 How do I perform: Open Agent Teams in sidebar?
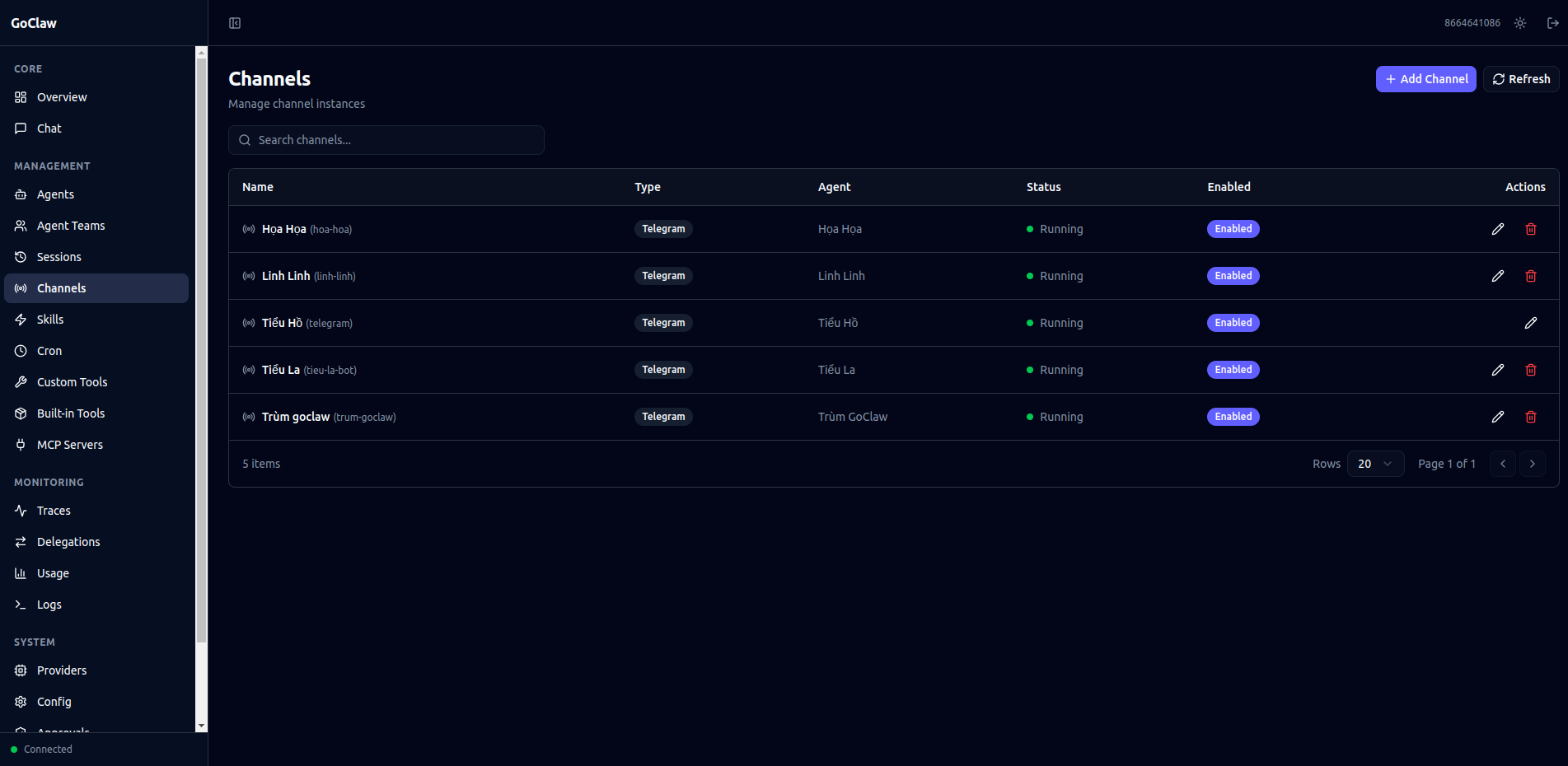point(71,226)
